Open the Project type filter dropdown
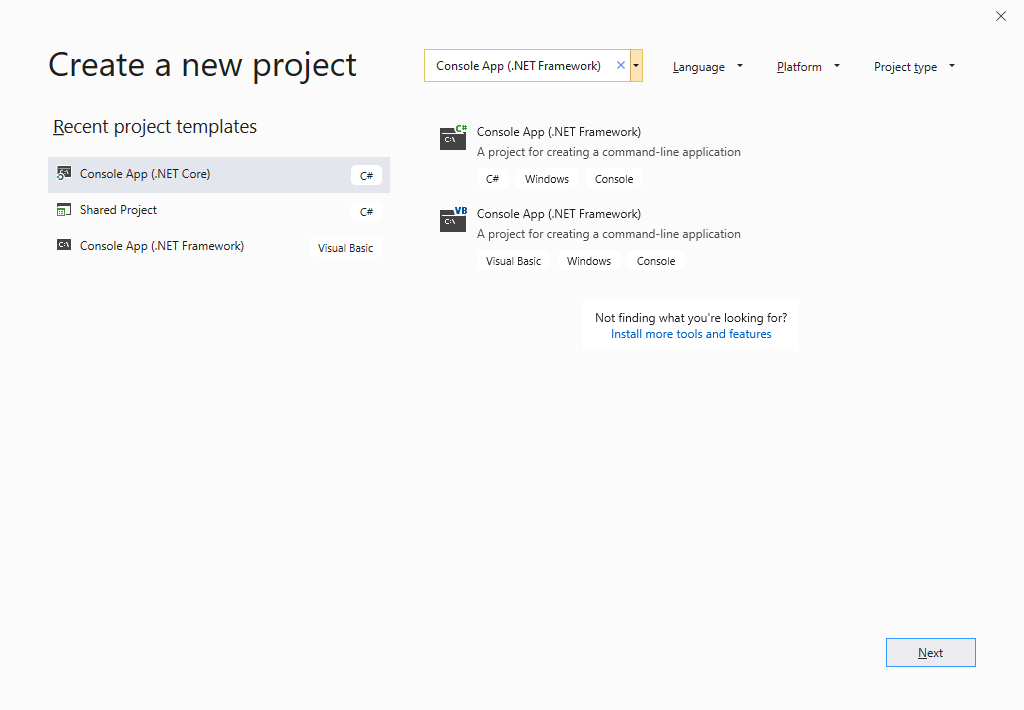Viewport: 1024px width, 710px height. (x=912, y=66)
